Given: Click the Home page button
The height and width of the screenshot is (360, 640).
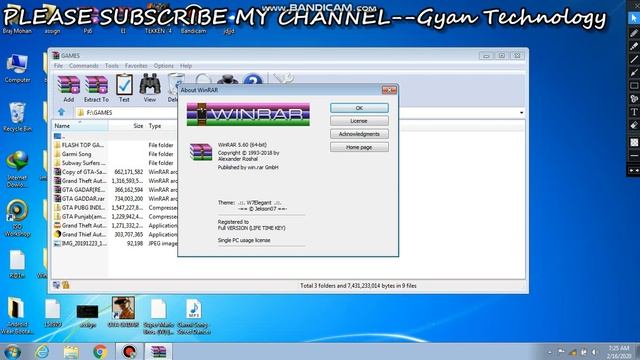Looking at the screenshot, I should point(359,147).
